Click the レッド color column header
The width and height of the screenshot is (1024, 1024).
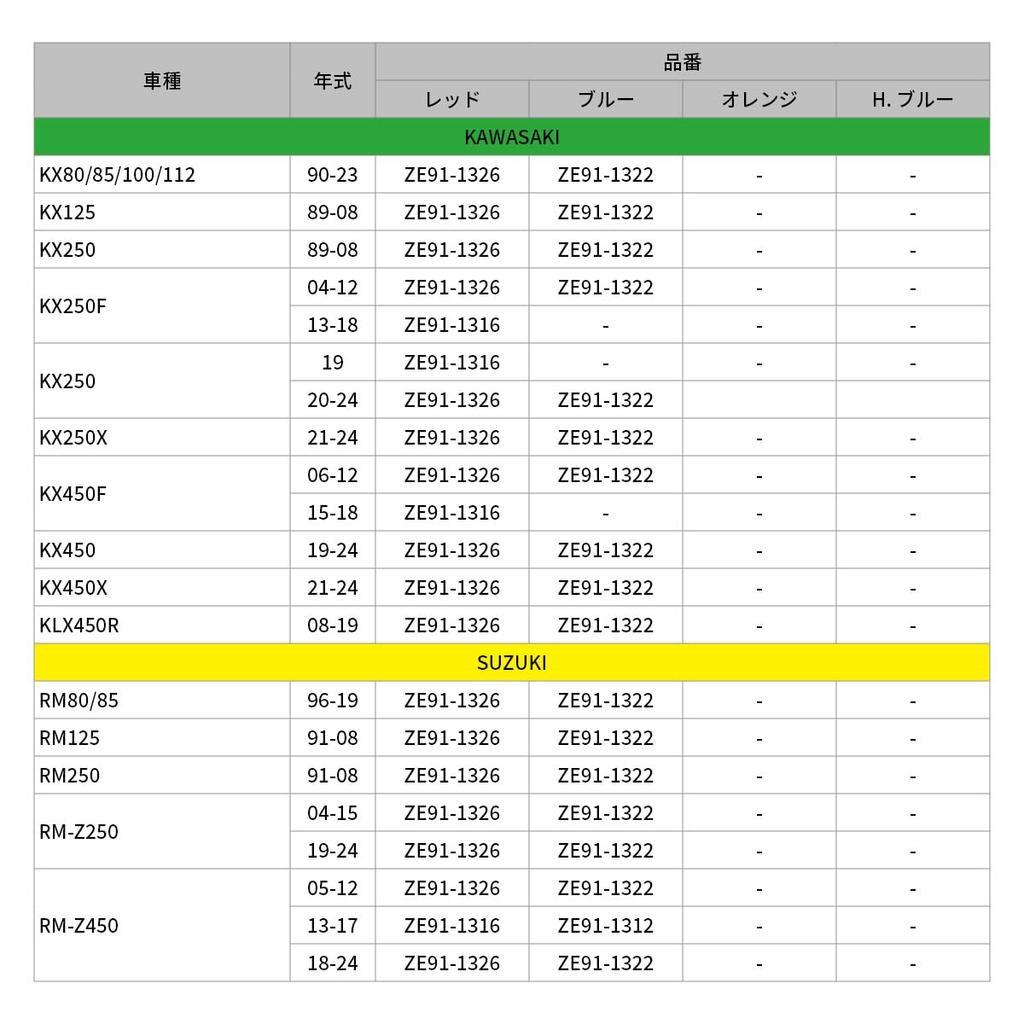pyautogui.click(x=452, y=100)
